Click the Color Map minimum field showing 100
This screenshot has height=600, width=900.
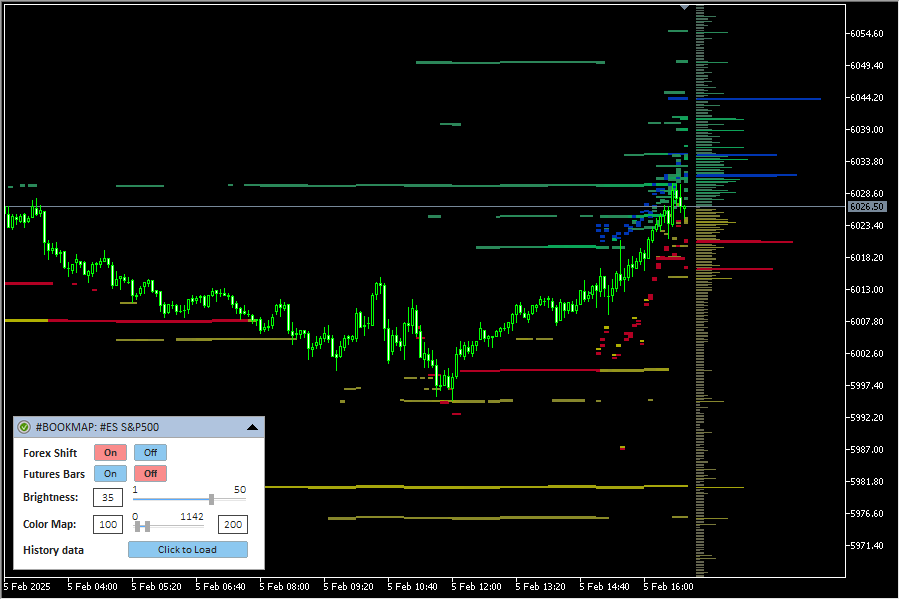pos(108,524)
